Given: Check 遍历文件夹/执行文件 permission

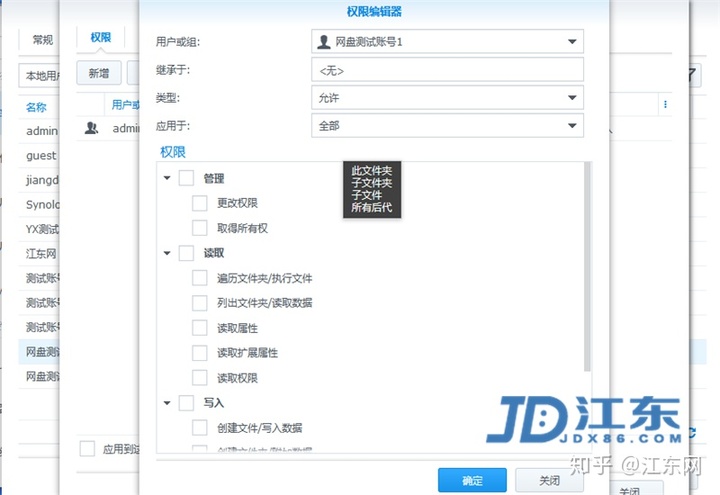Looking at the screenshot, I should pos(200,278).
